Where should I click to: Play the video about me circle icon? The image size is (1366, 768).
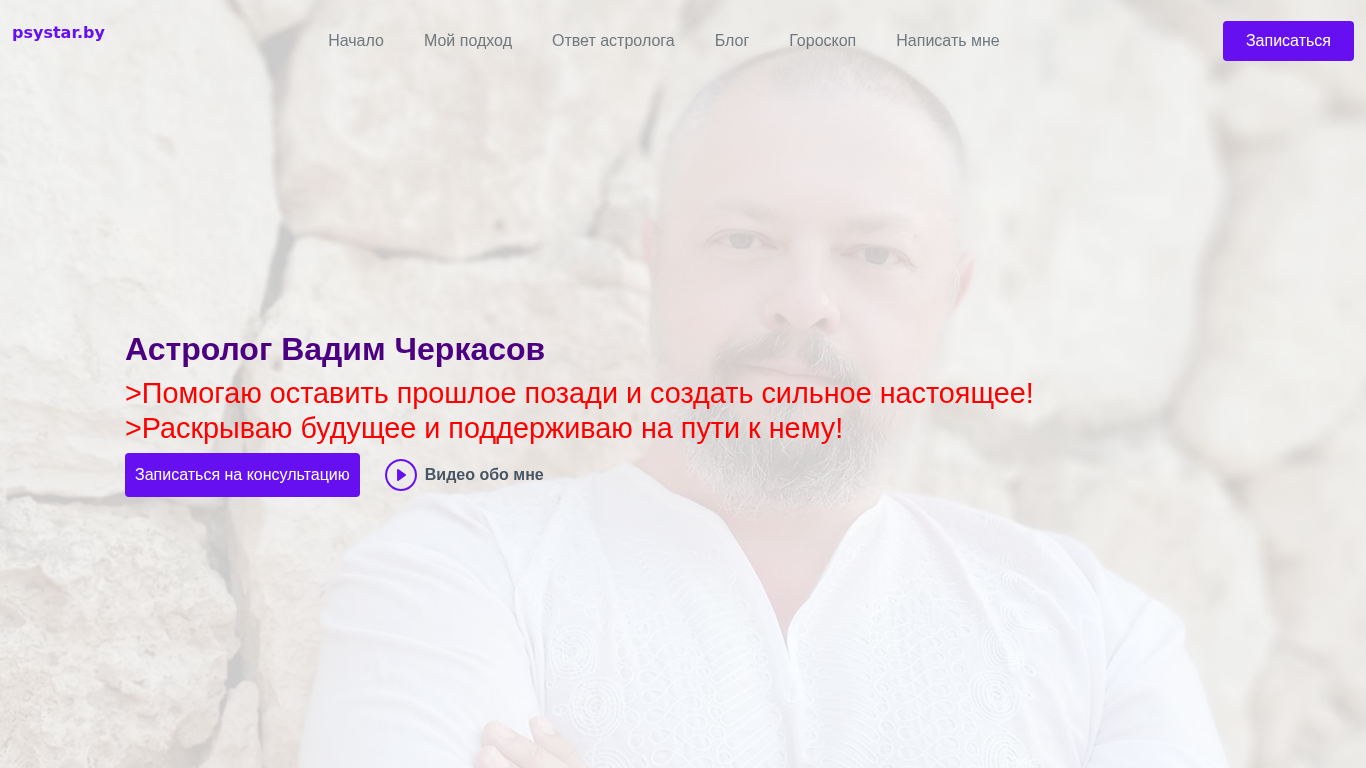coord(401,475)
